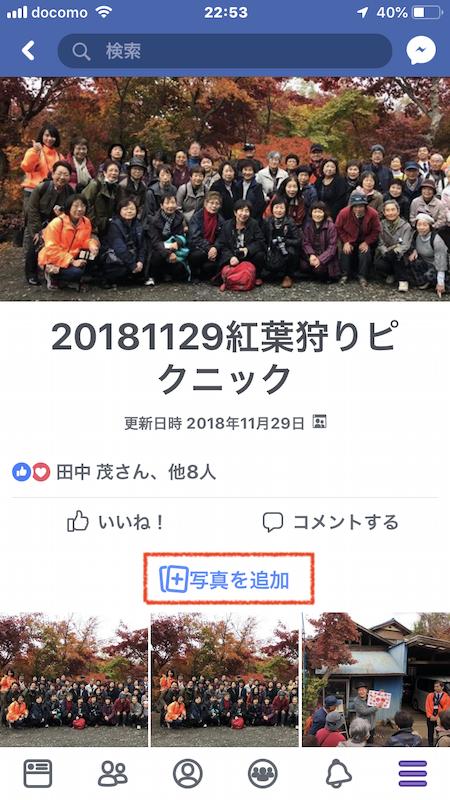View reactions from 田中 茂さん、他8人
The image size is (450, 800).
[x=136, y=472]
